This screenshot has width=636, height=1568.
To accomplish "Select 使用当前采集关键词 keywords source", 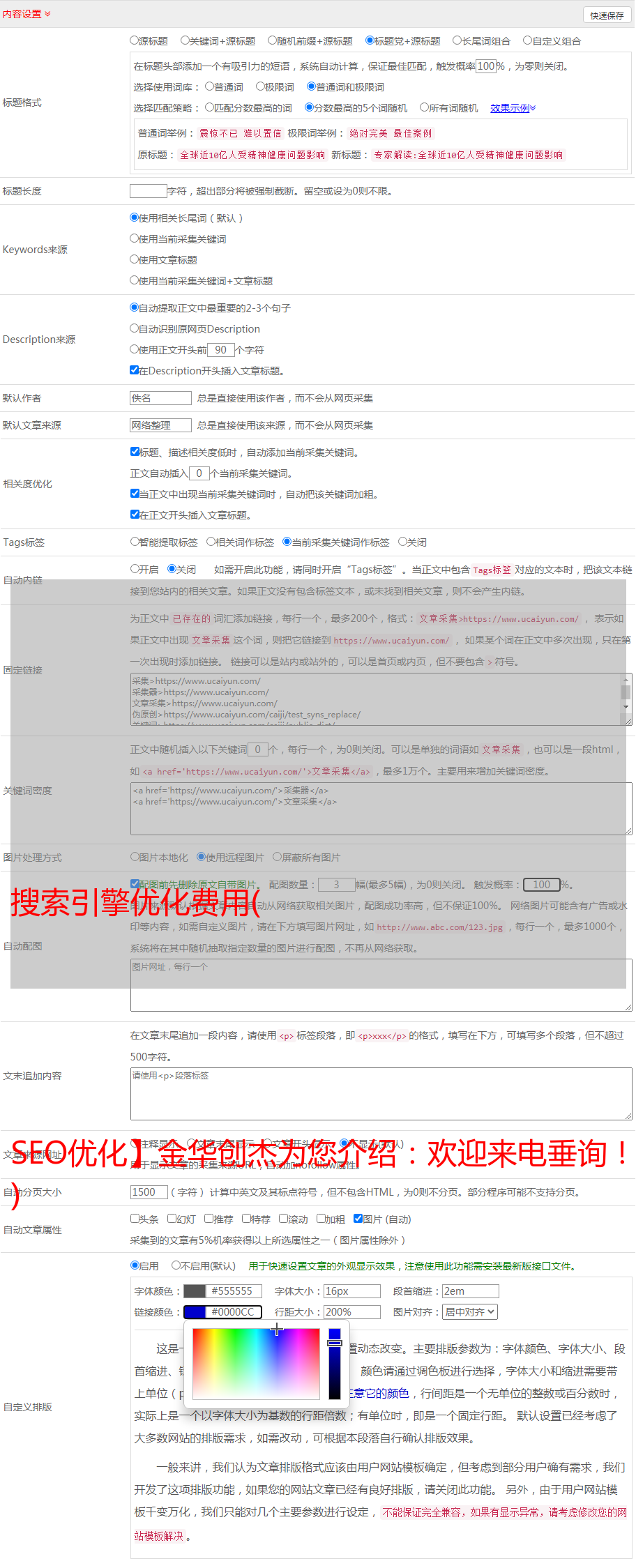I will pos(134,238).
